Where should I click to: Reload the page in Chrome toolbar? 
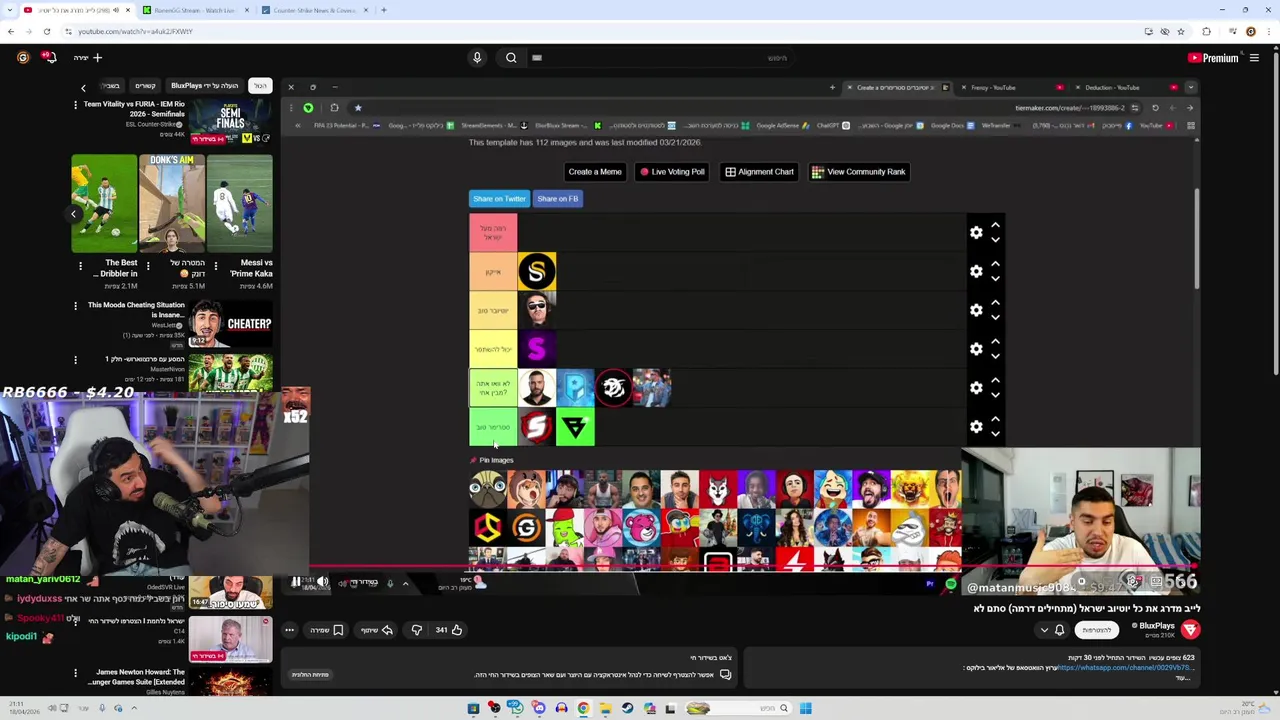(46, 31)
